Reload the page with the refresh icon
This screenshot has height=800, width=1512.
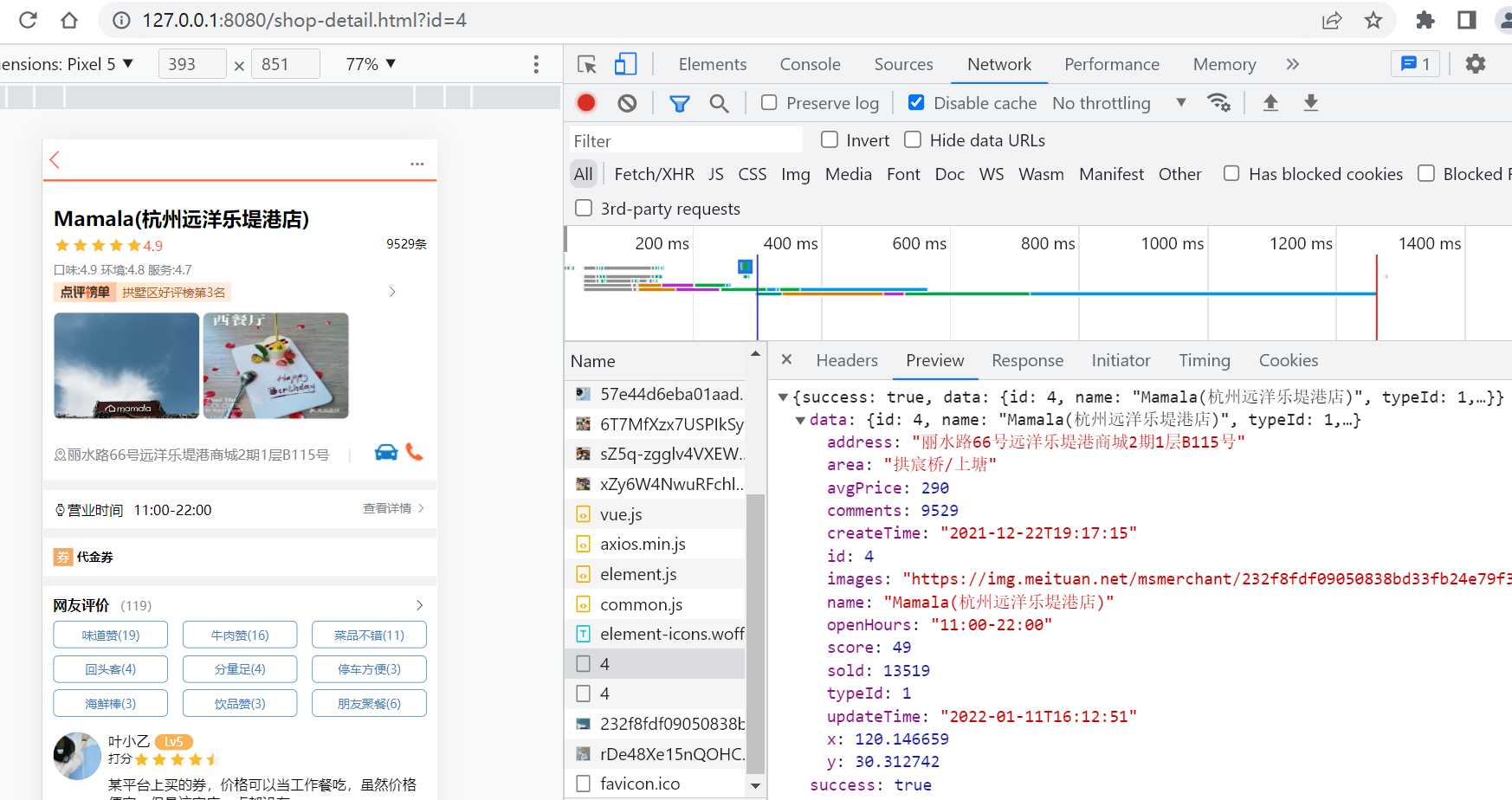pyautogui.click(x=28, y=20)
